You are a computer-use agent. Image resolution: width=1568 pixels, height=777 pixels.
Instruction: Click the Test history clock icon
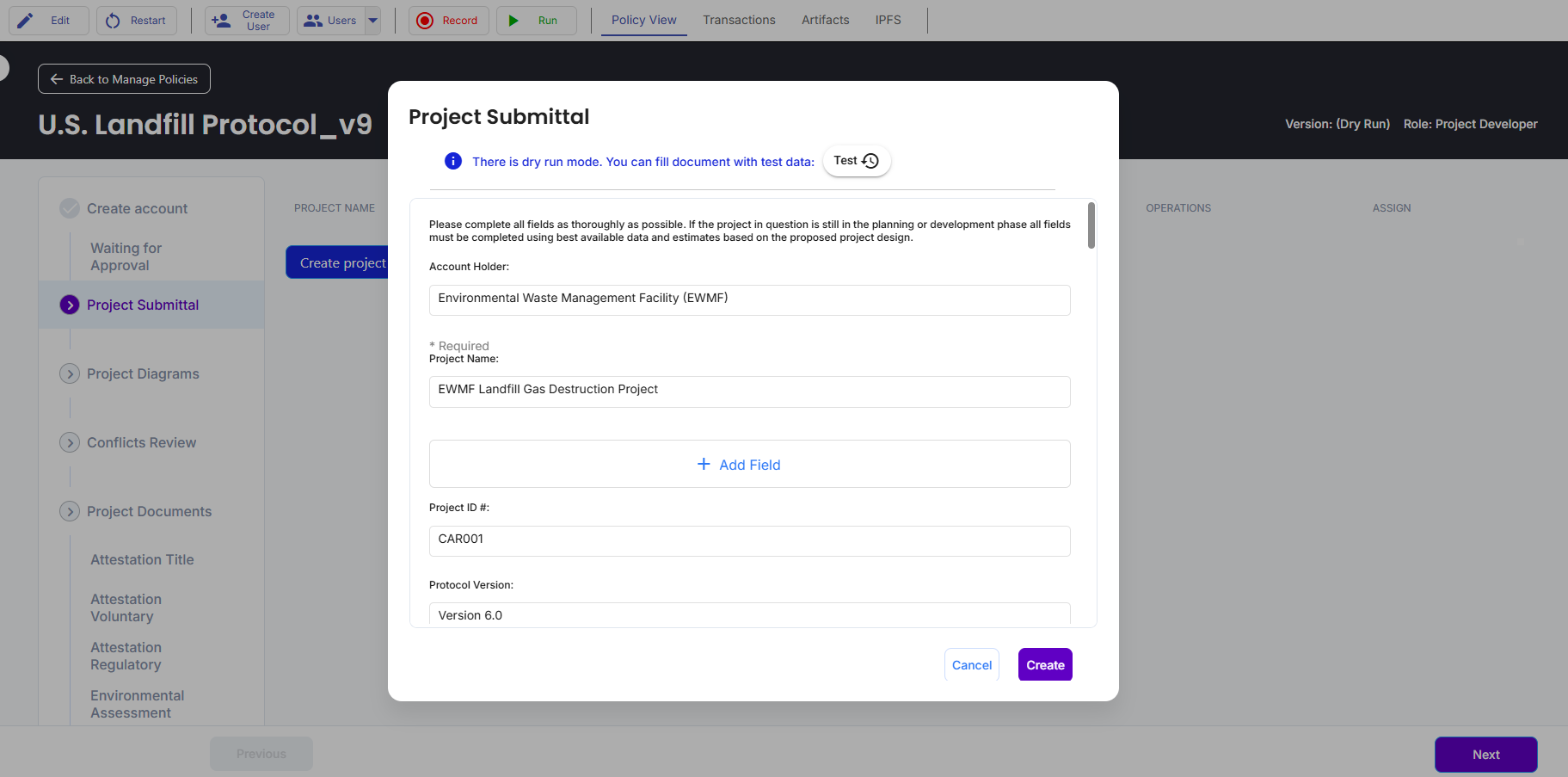870,161
